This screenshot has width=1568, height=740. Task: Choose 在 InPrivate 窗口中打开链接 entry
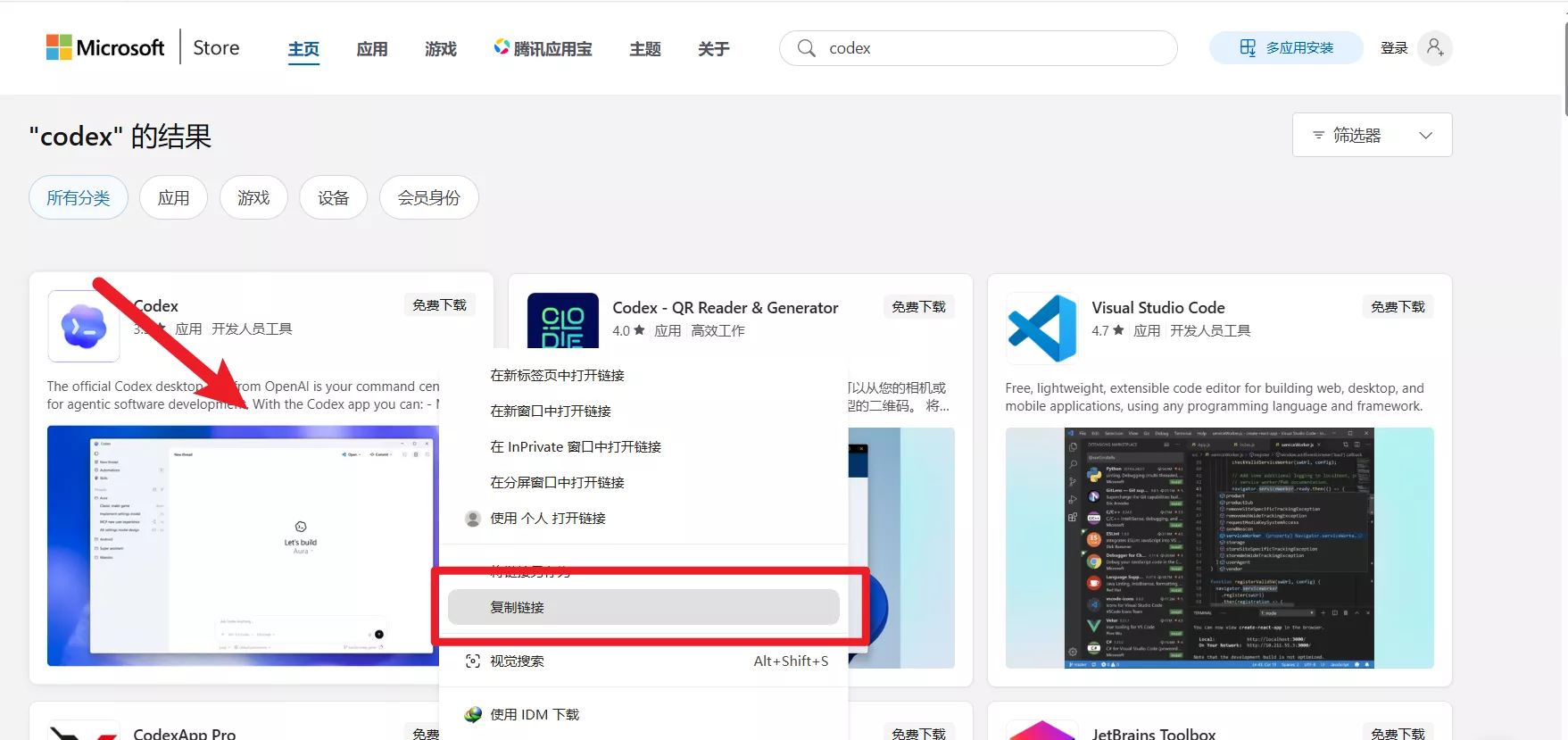click(643, 447)
